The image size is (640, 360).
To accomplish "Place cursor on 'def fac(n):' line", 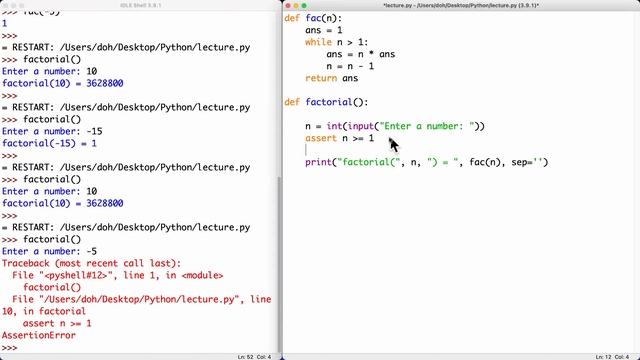I will (x=313, y=18).
